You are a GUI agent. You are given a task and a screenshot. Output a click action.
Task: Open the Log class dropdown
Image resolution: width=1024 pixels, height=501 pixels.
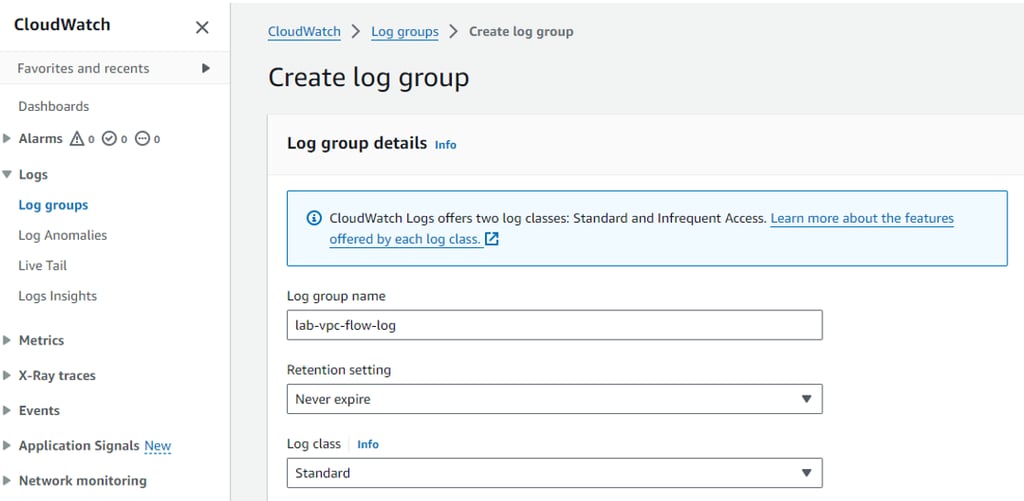554,473
